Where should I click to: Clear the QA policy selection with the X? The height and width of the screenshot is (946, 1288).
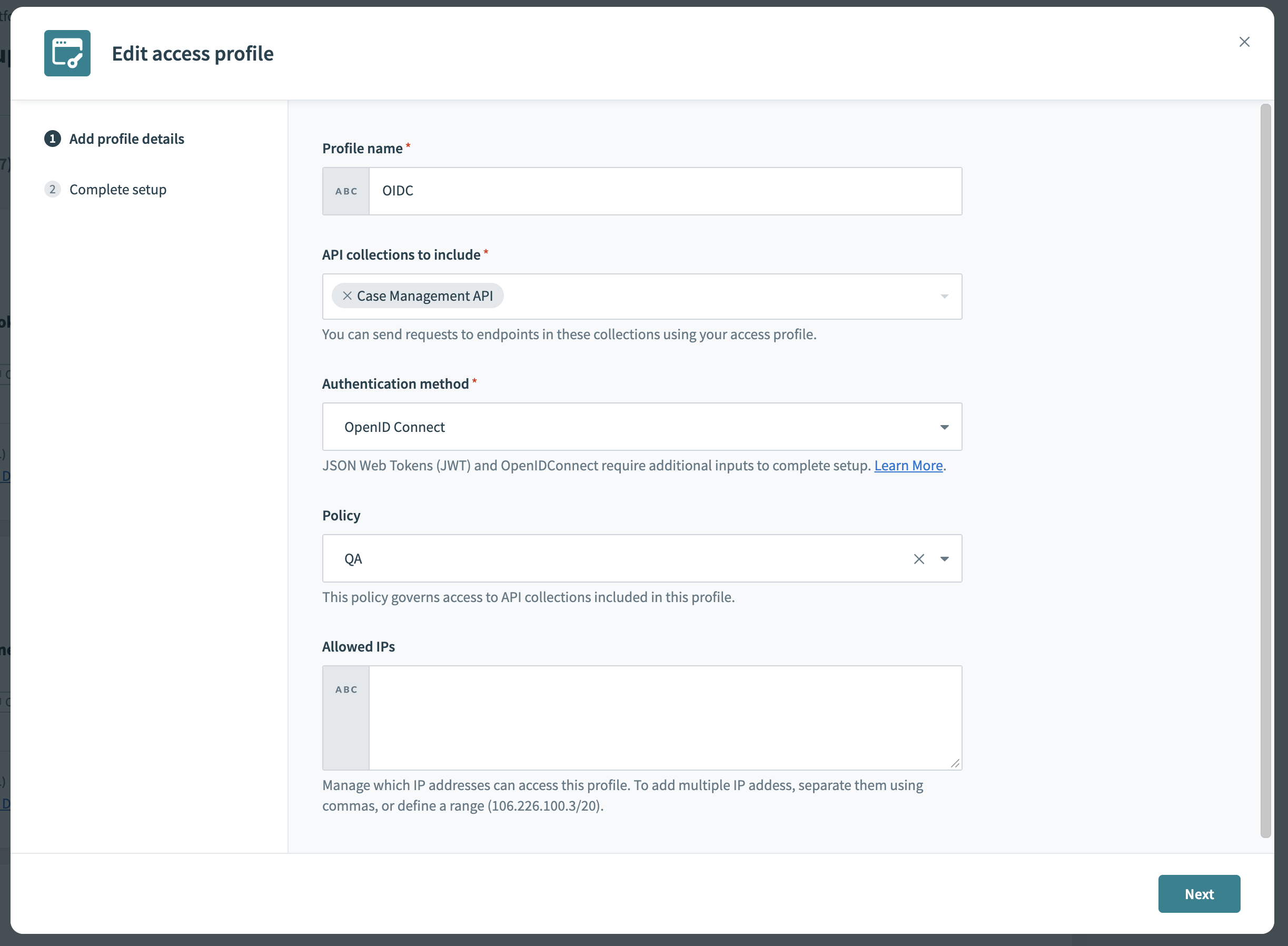919,558
